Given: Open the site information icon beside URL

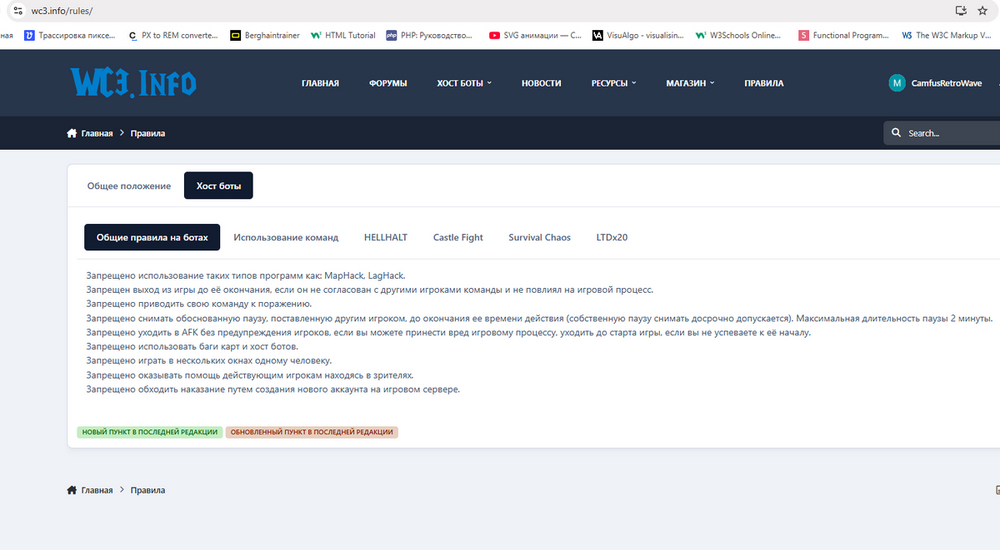Looking at the screenshot, I should 17,10.
